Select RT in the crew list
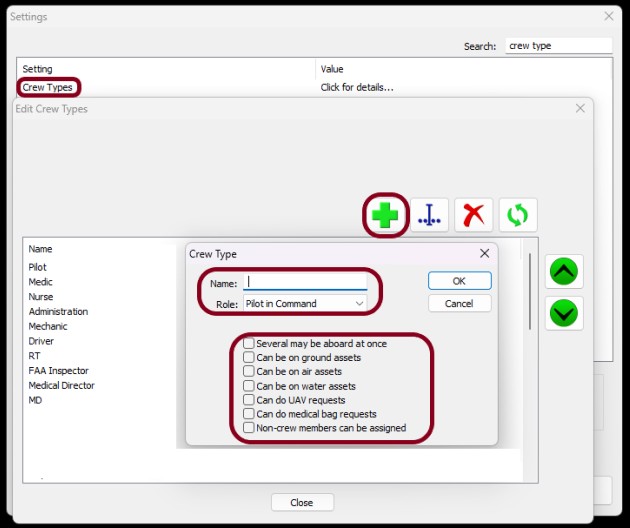This screenshot has width=630, height=528. 34,356
